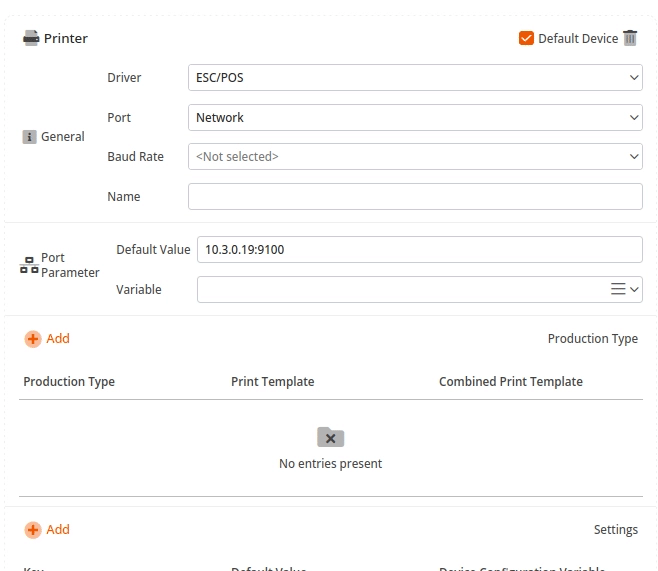Open the Driver dropdown showing ESC/POS
The image size is (658, 571).
pos(414,78)
